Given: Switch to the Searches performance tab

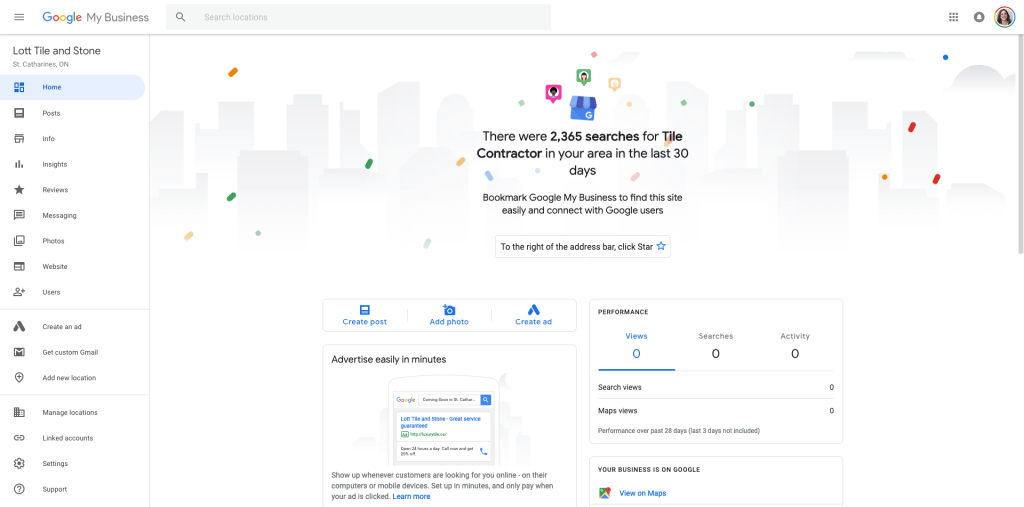Looking at the screenshot, I should coord(715,346).
